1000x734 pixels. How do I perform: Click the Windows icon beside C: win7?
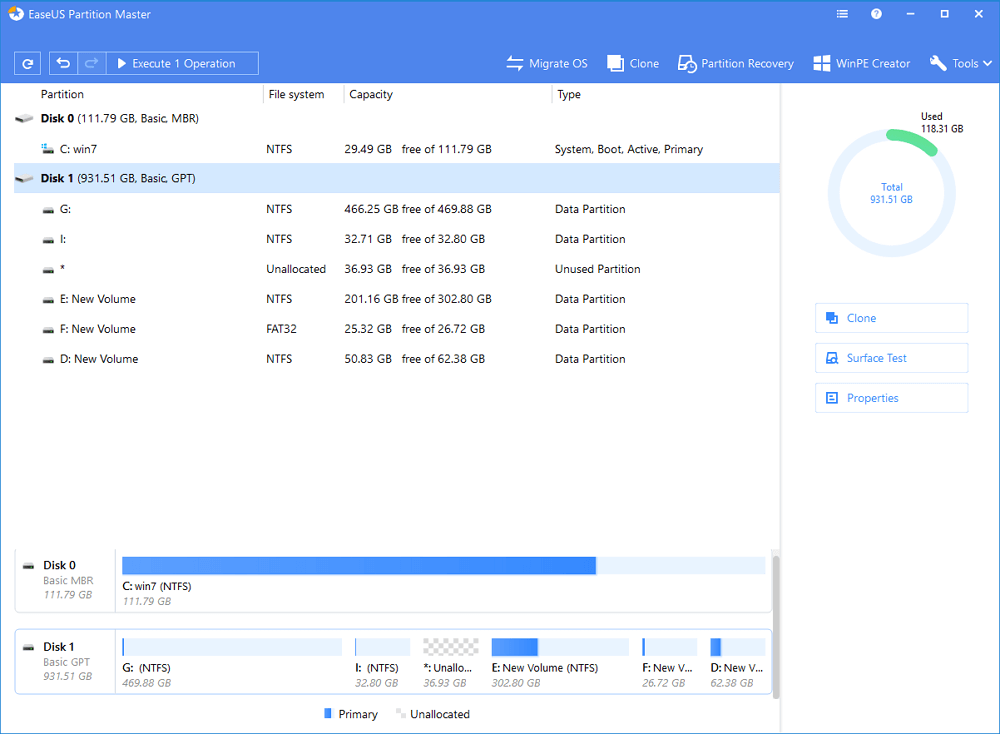tap(47, 149)
